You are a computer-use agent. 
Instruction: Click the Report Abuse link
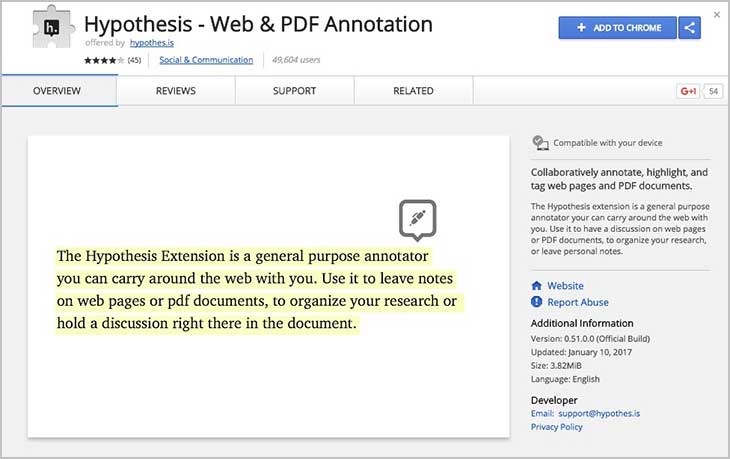578,302
